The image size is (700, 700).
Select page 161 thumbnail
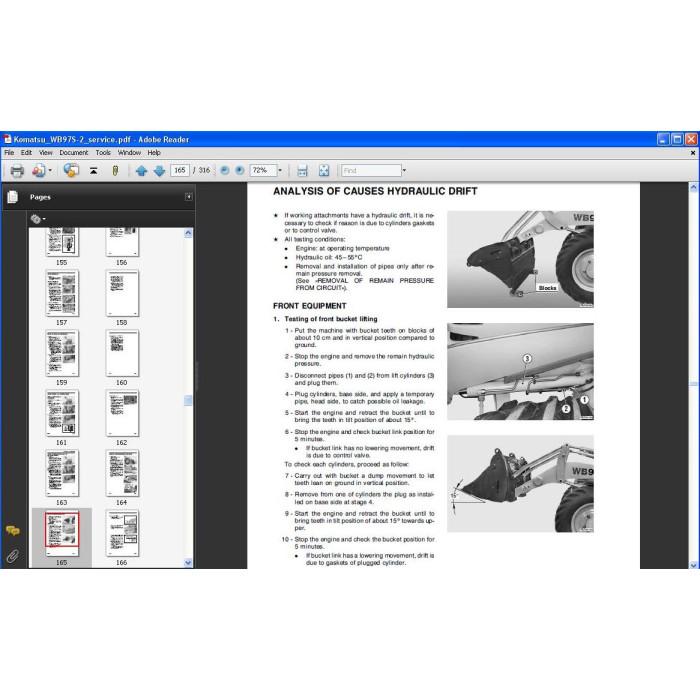62,413
